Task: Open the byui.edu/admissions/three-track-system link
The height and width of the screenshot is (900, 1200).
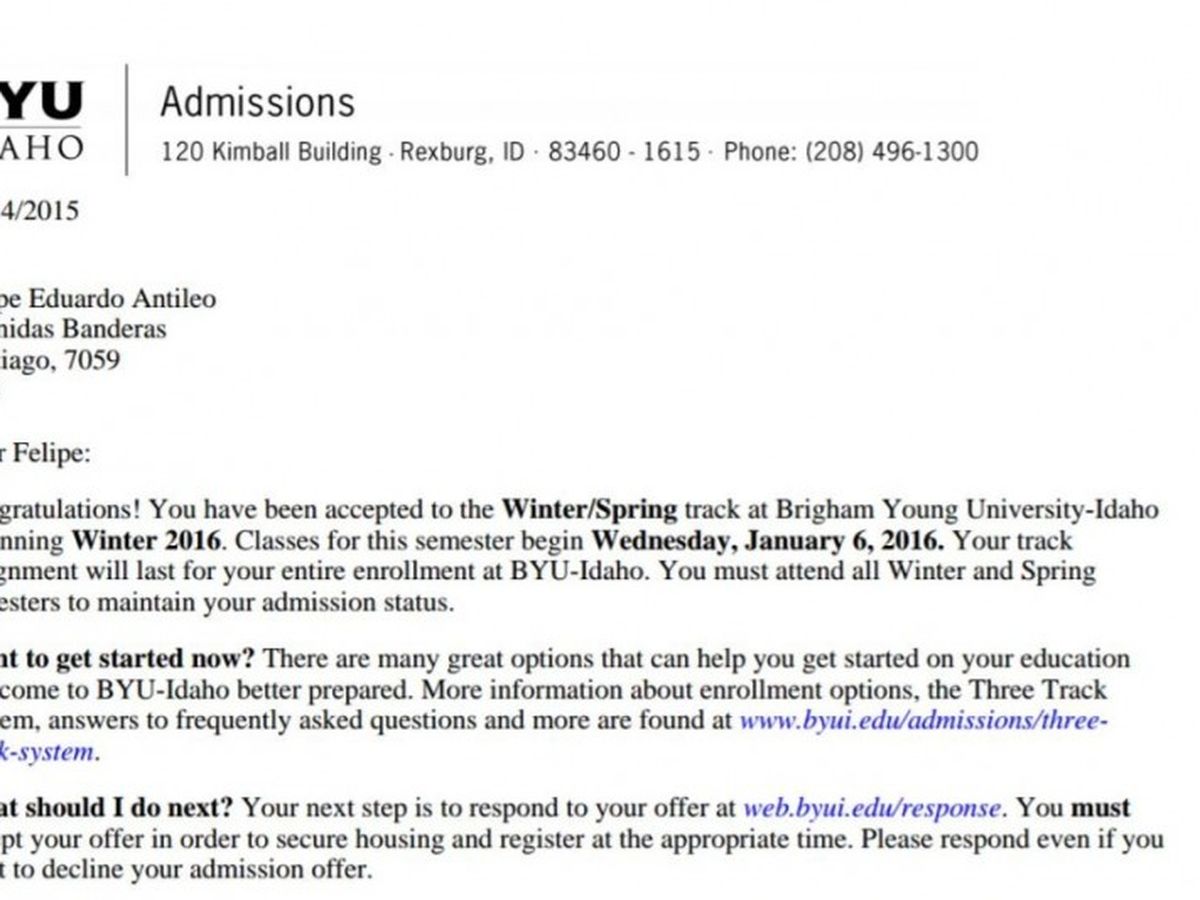Action: 922,721
